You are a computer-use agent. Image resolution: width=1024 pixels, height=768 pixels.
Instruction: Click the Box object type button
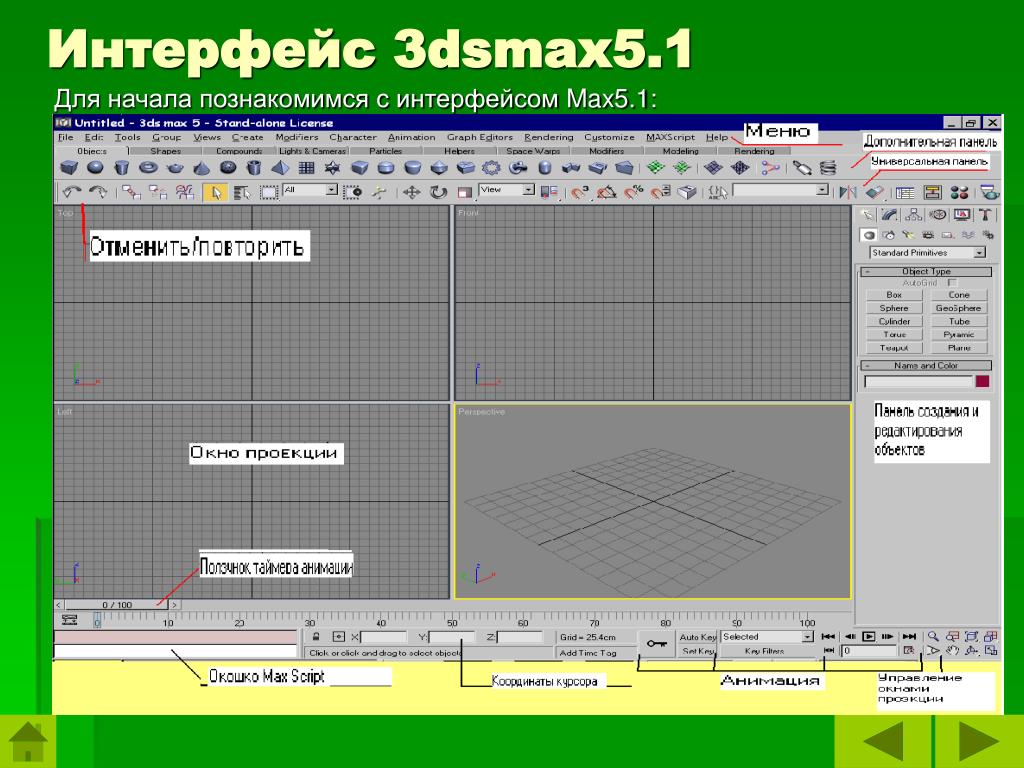tap(894, 295)
